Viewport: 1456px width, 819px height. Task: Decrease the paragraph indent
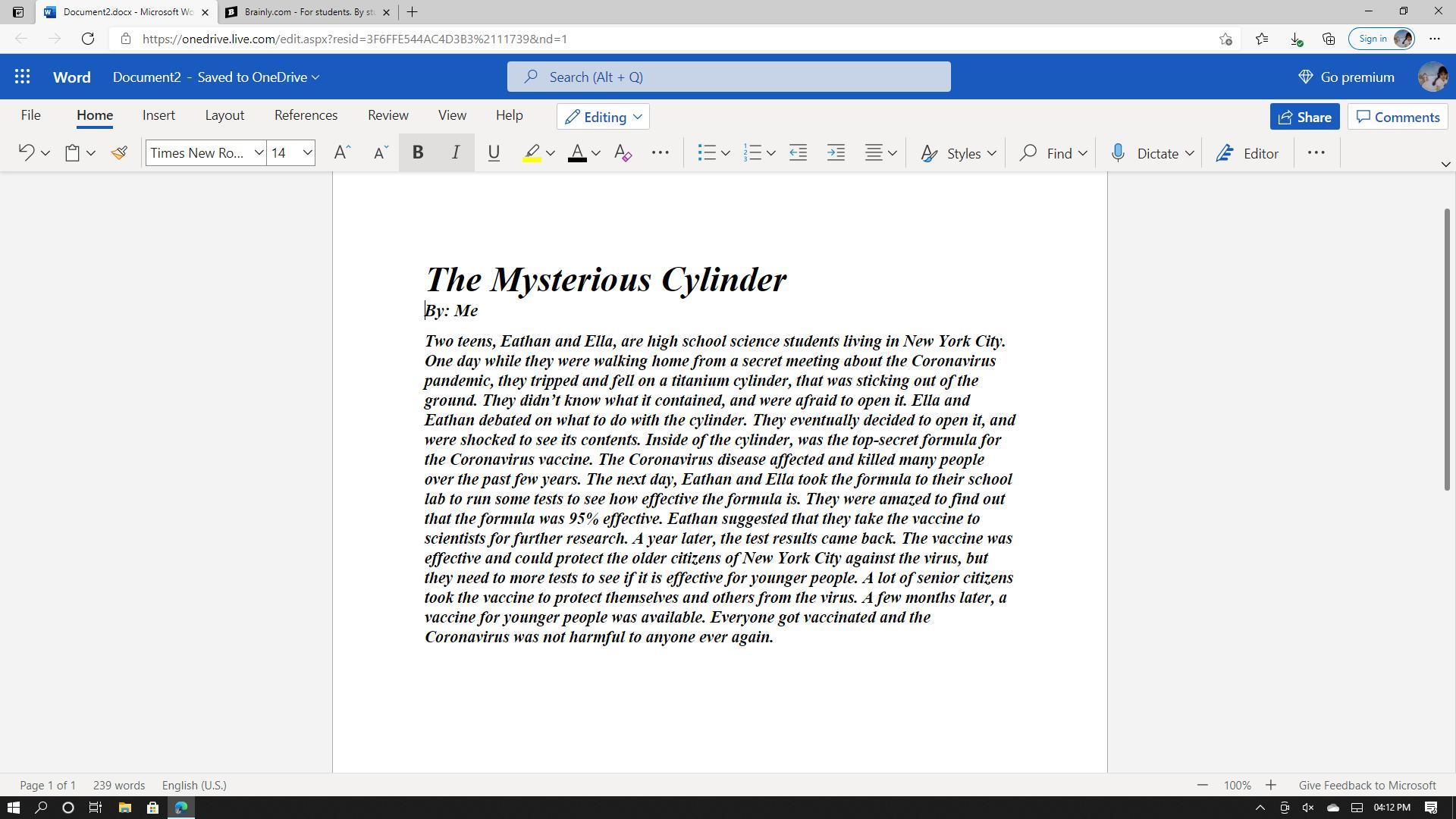[x=798, y=153]
